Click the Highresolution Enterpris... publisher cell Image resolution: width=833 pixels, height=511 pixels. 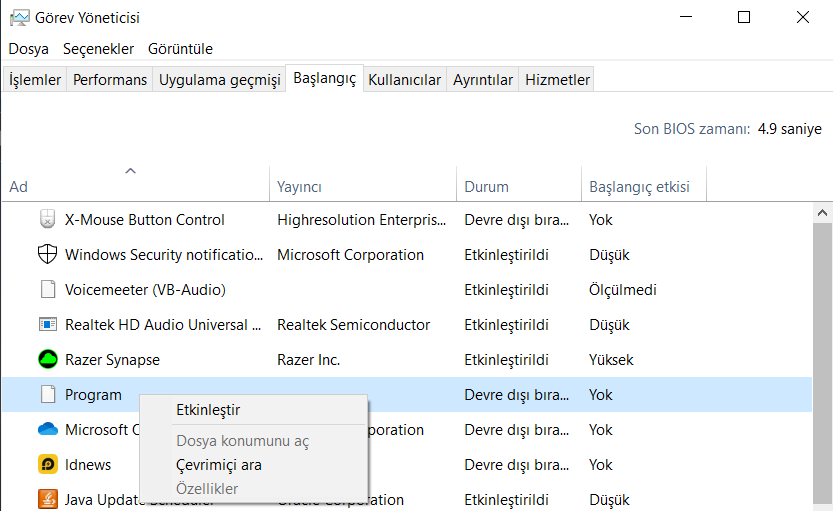pyautogui.click(x=361, y=220)
